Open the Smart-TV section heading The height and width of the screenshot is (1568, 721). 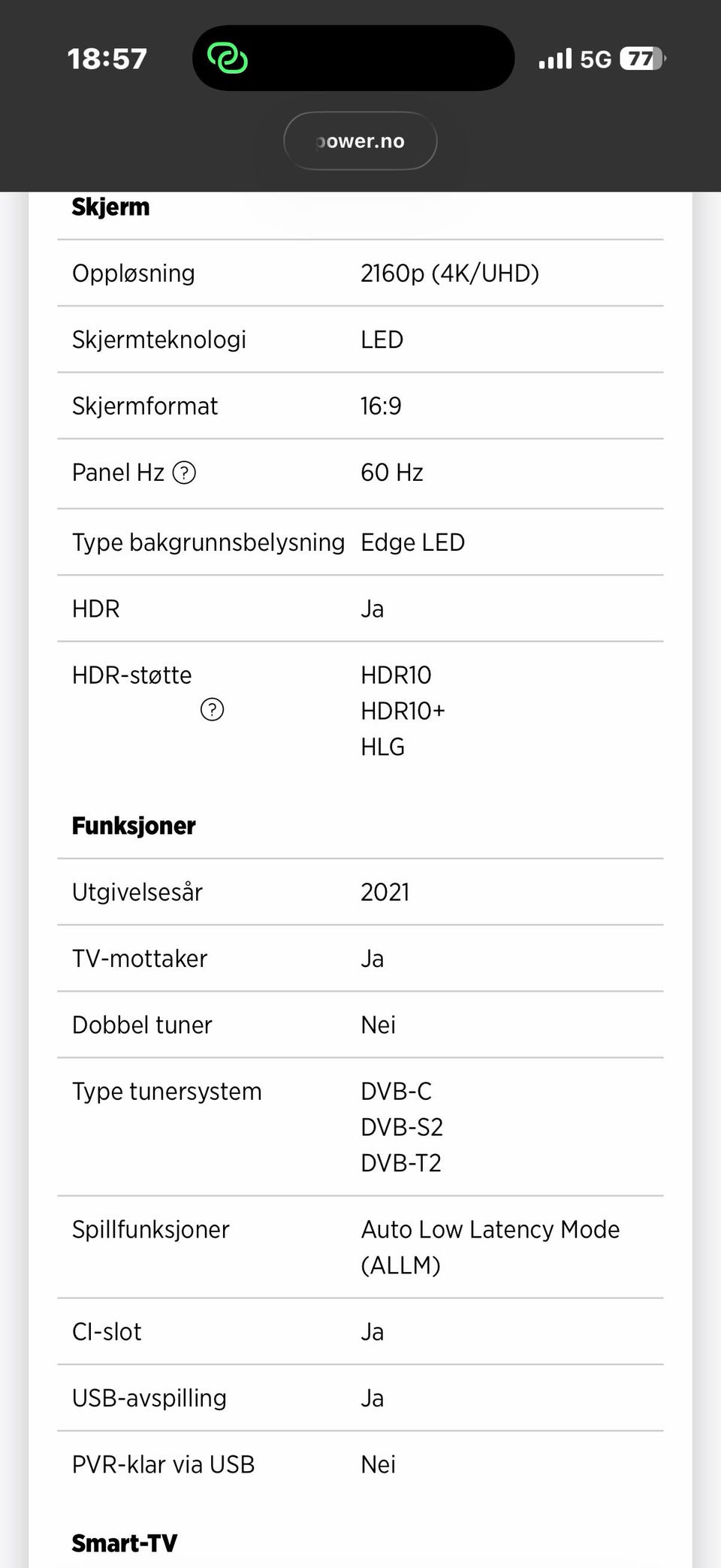pos(125,1543)
